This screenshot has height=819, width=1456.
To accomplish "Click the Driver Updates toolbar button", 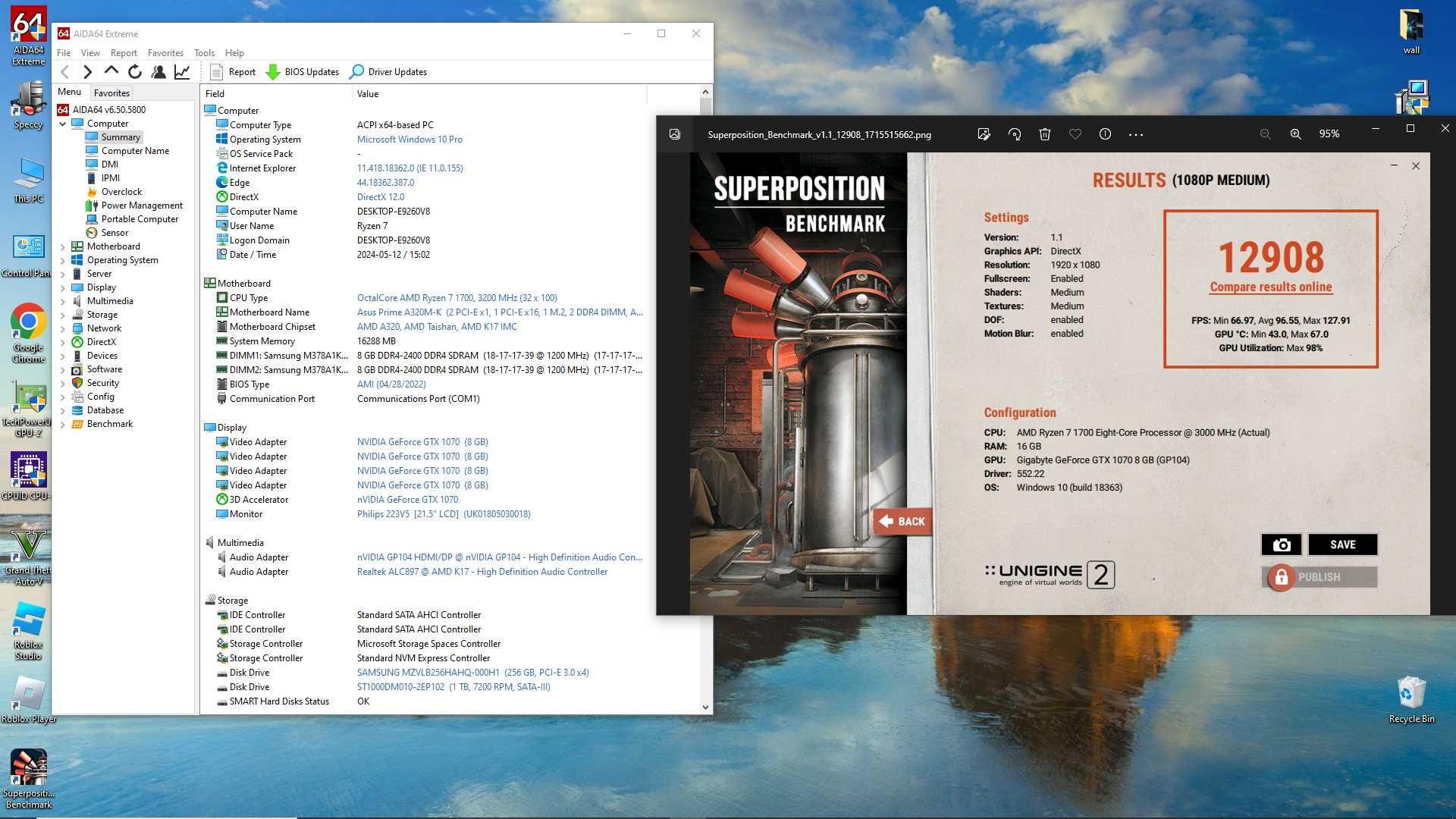I will pos(388,72).
